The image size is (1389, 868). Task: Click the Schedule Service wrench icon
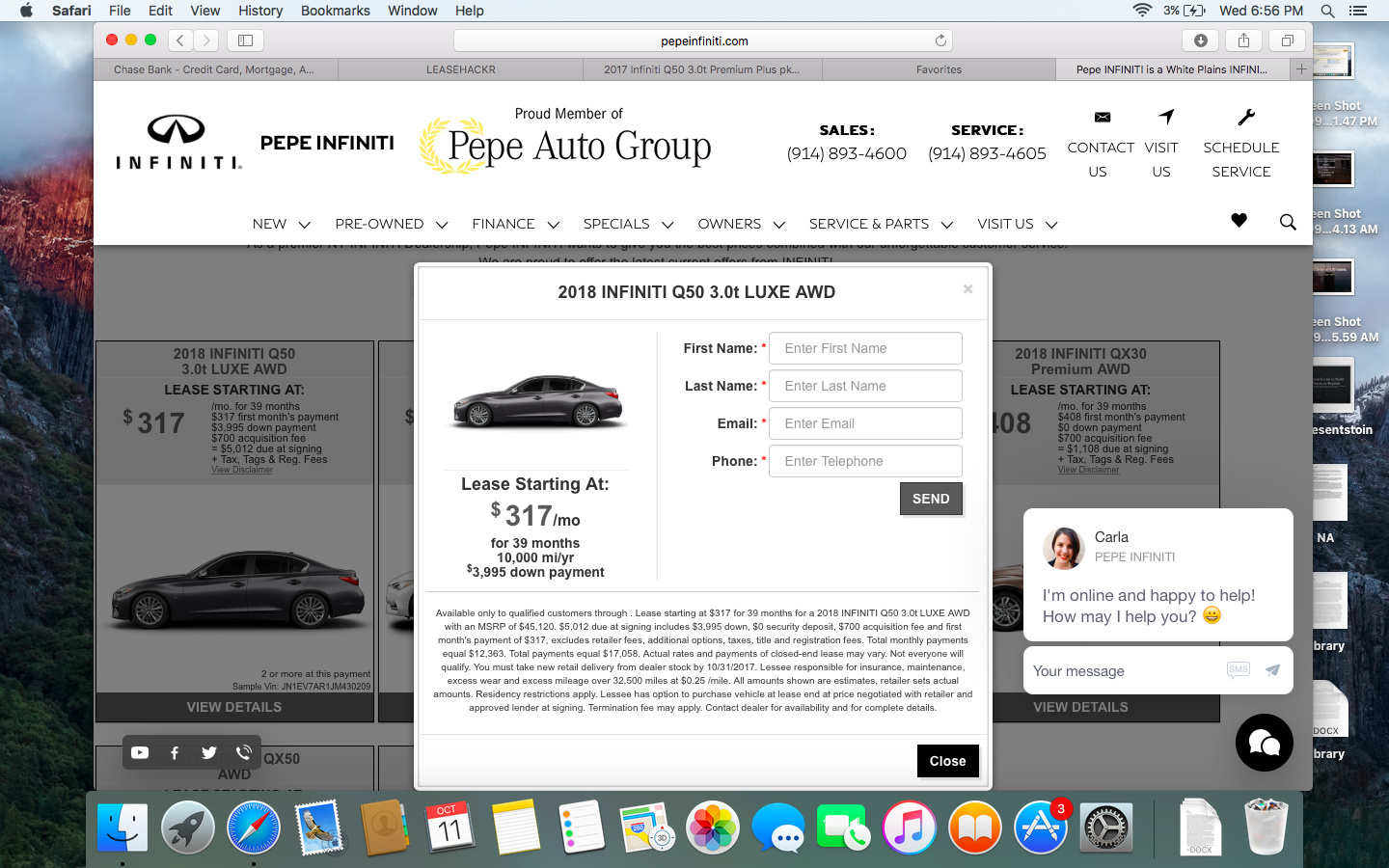1246,118
